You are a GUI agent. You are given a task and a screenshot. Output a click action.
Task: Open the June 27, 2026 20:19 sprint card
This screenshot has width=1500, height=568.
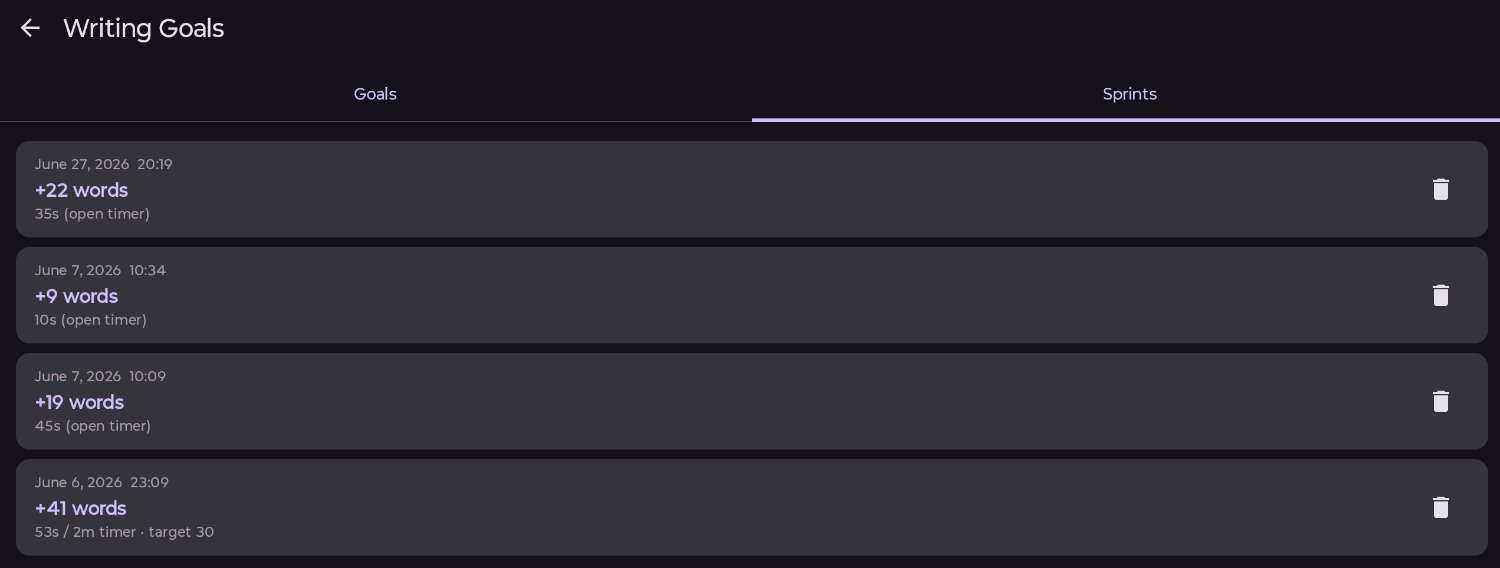coord(752,189)
